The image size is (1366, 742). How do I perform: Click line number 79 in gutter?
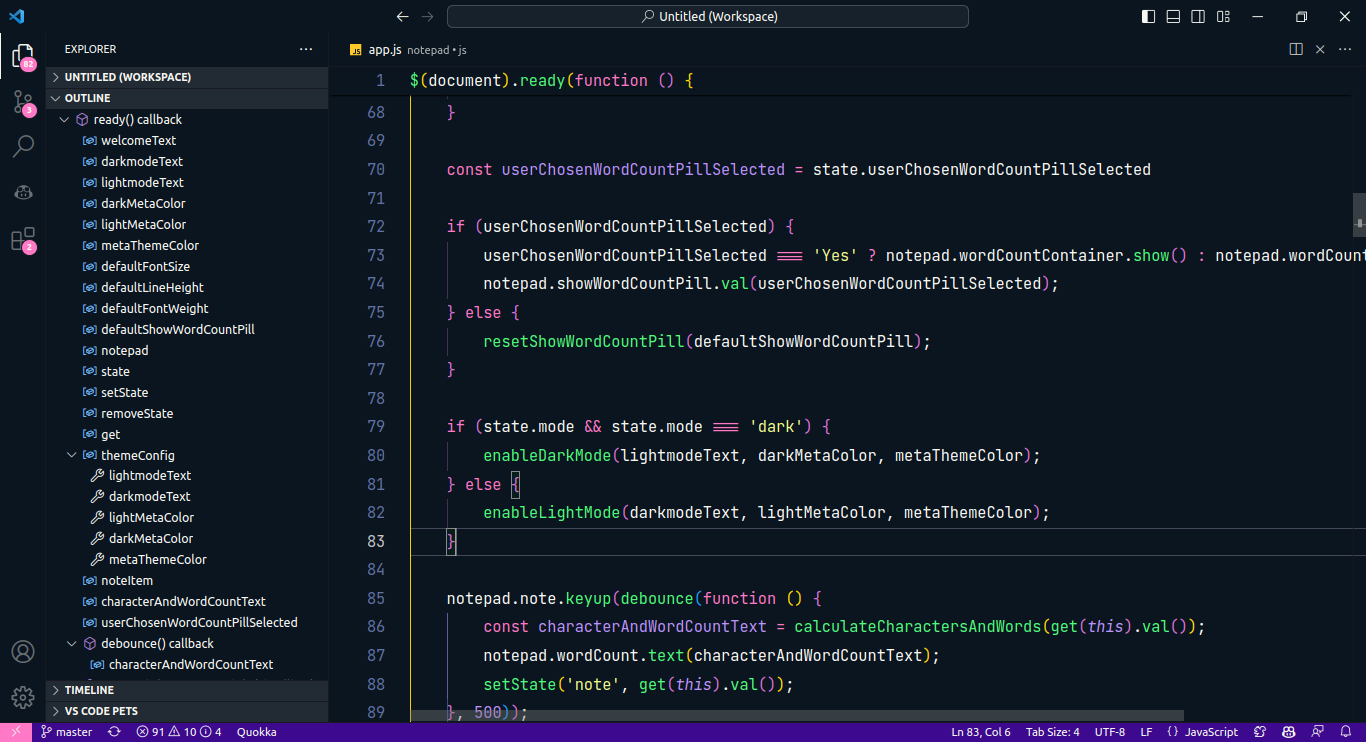(x=376, y=426)
